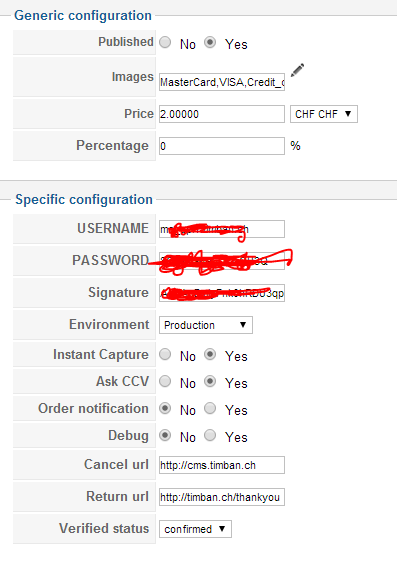Open the Verified status confirmed dropdown
This screenshot has width=397, height=562.
(x=195, y=529)
